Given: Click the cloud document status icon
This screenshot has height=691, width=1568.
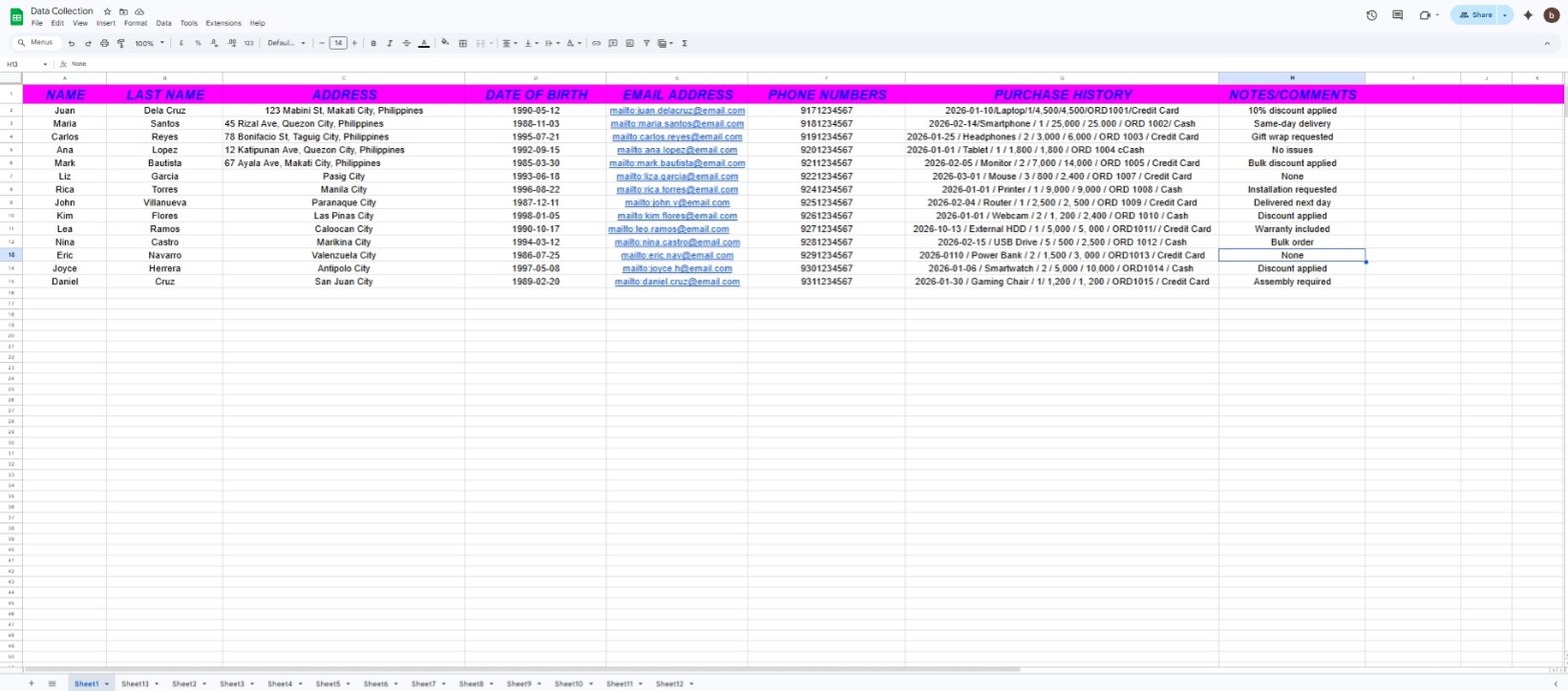Looking at the screenshot, I should click(139, 11).
